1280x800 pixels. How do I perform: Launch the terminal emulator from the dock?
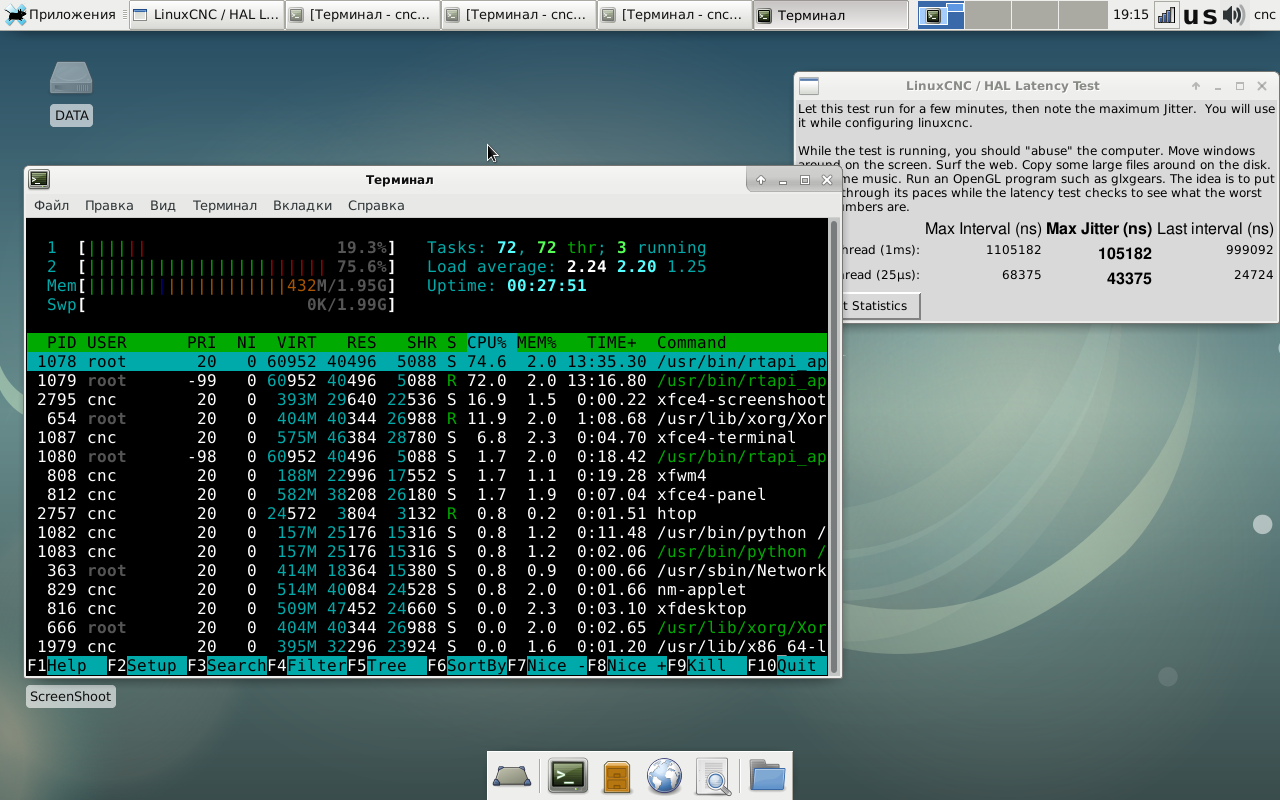pos(568,776)
